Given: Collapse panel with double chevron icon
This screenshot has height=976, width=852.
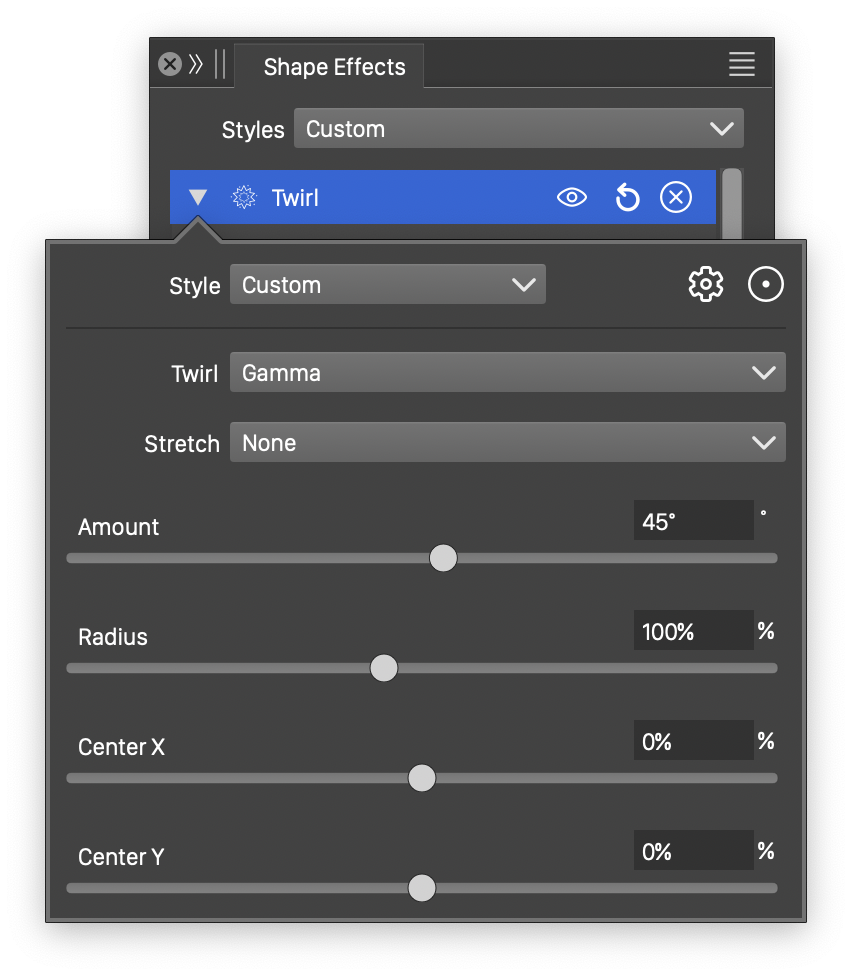Looking at the screenshot, I should 196,65.
